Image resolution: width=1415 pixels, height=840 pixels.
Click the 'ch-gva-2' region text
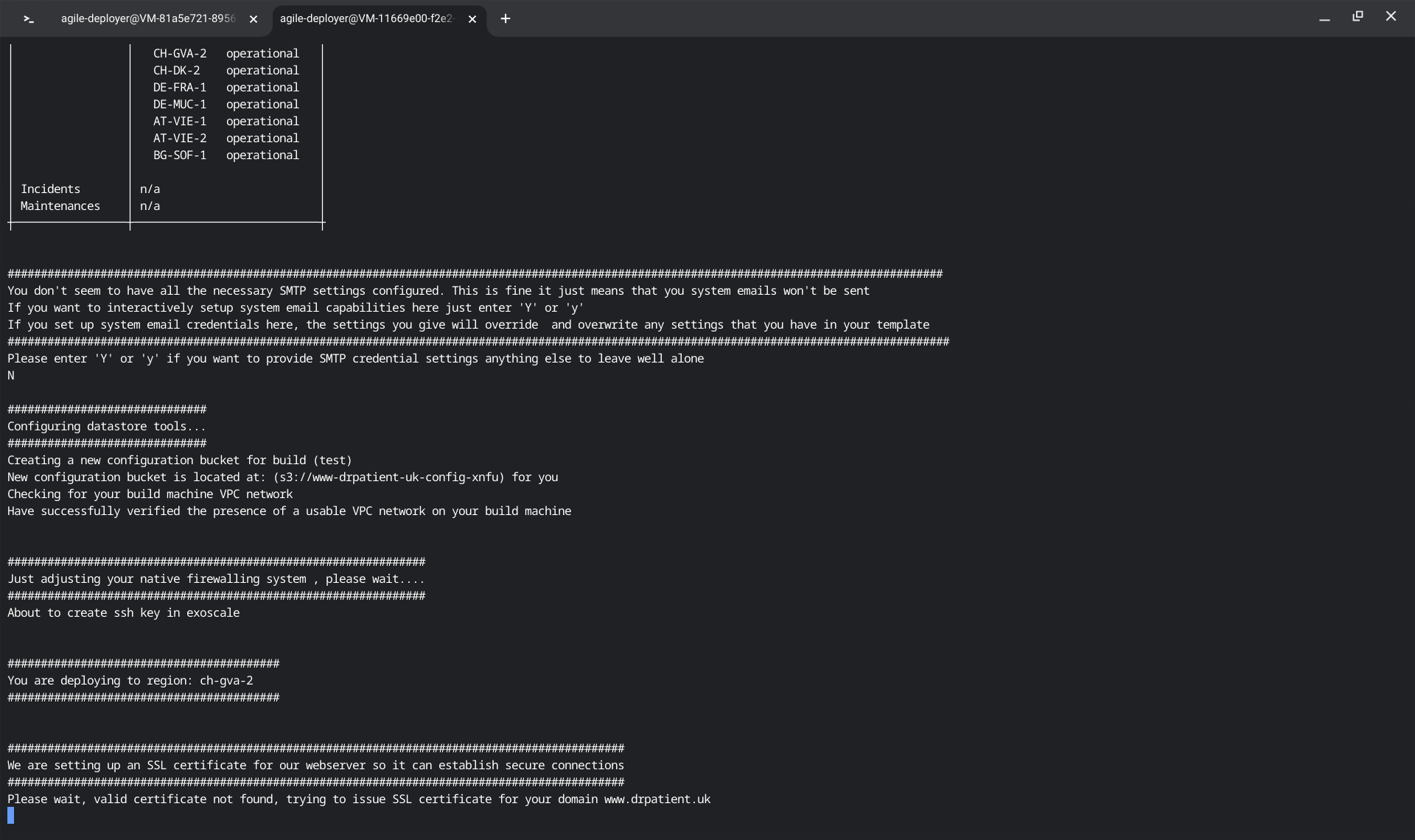(226, 681)
